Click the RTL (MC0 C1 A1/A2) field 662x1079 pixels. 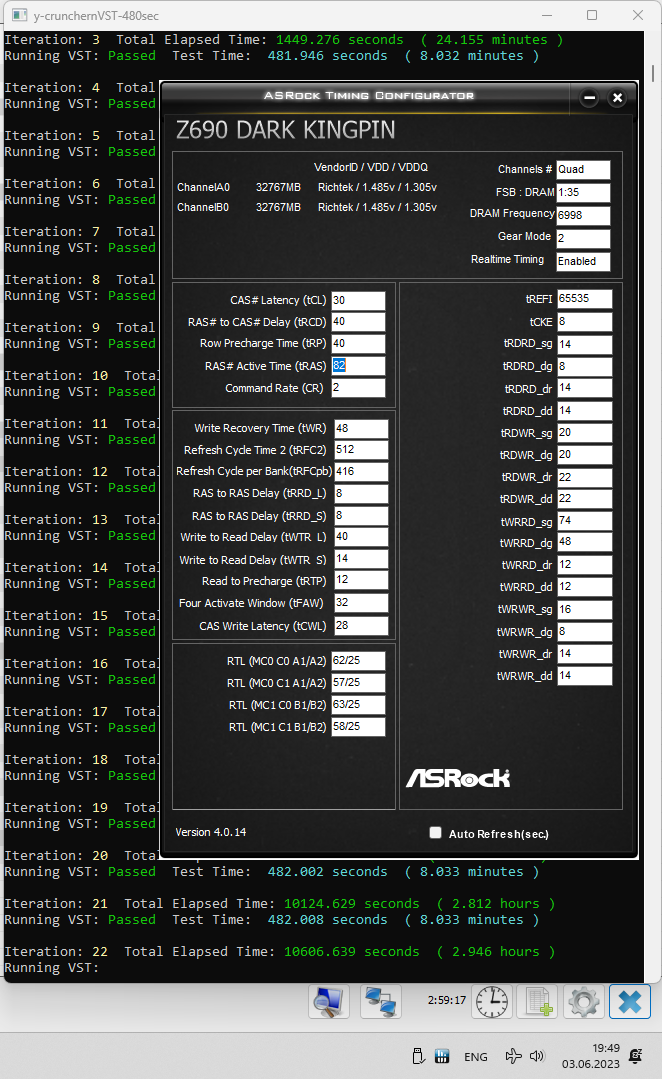pyautogui.click(x=359, y=683)
